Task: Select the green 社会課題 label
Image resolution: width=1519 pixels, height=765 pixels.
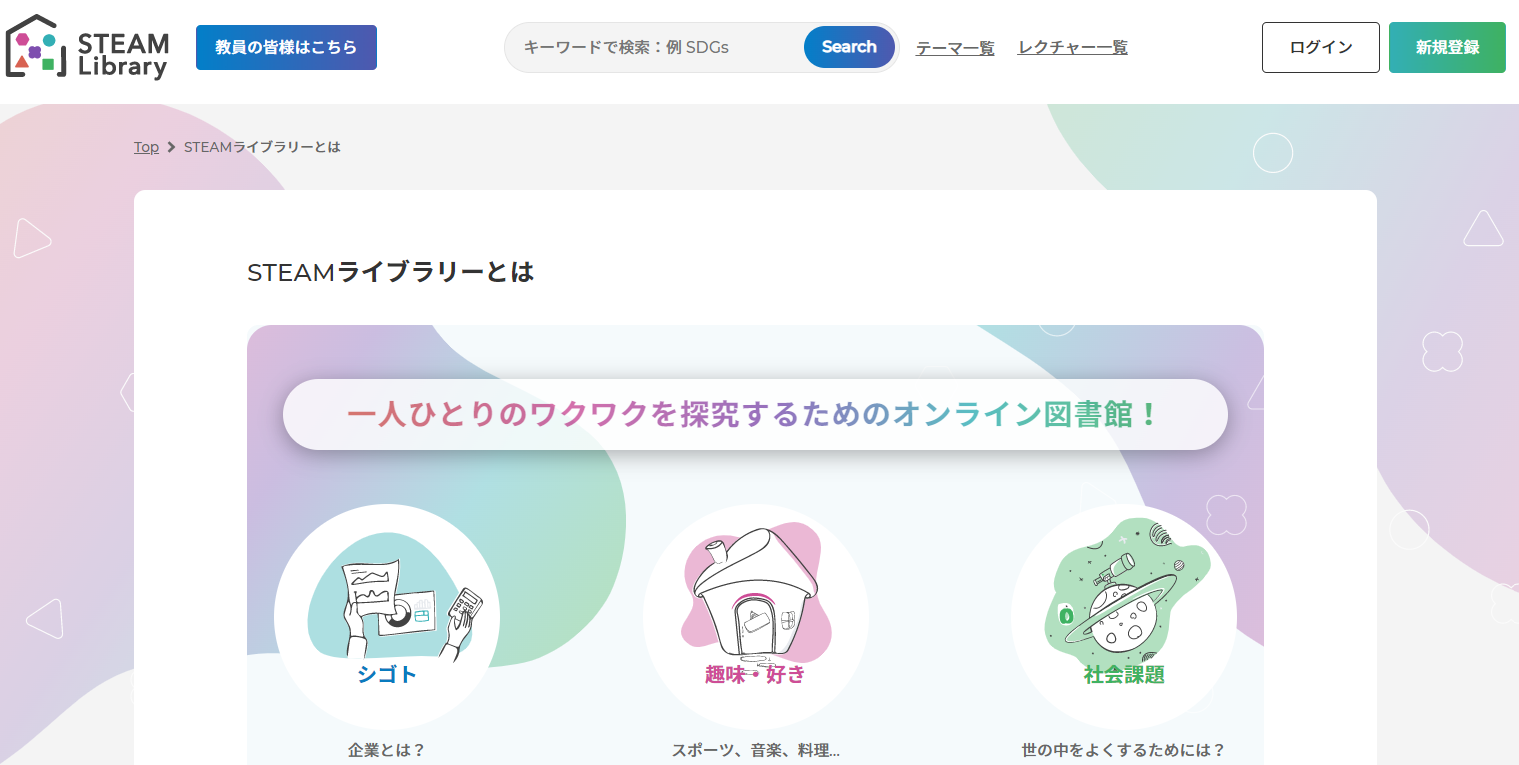Action: point(1124,674)
